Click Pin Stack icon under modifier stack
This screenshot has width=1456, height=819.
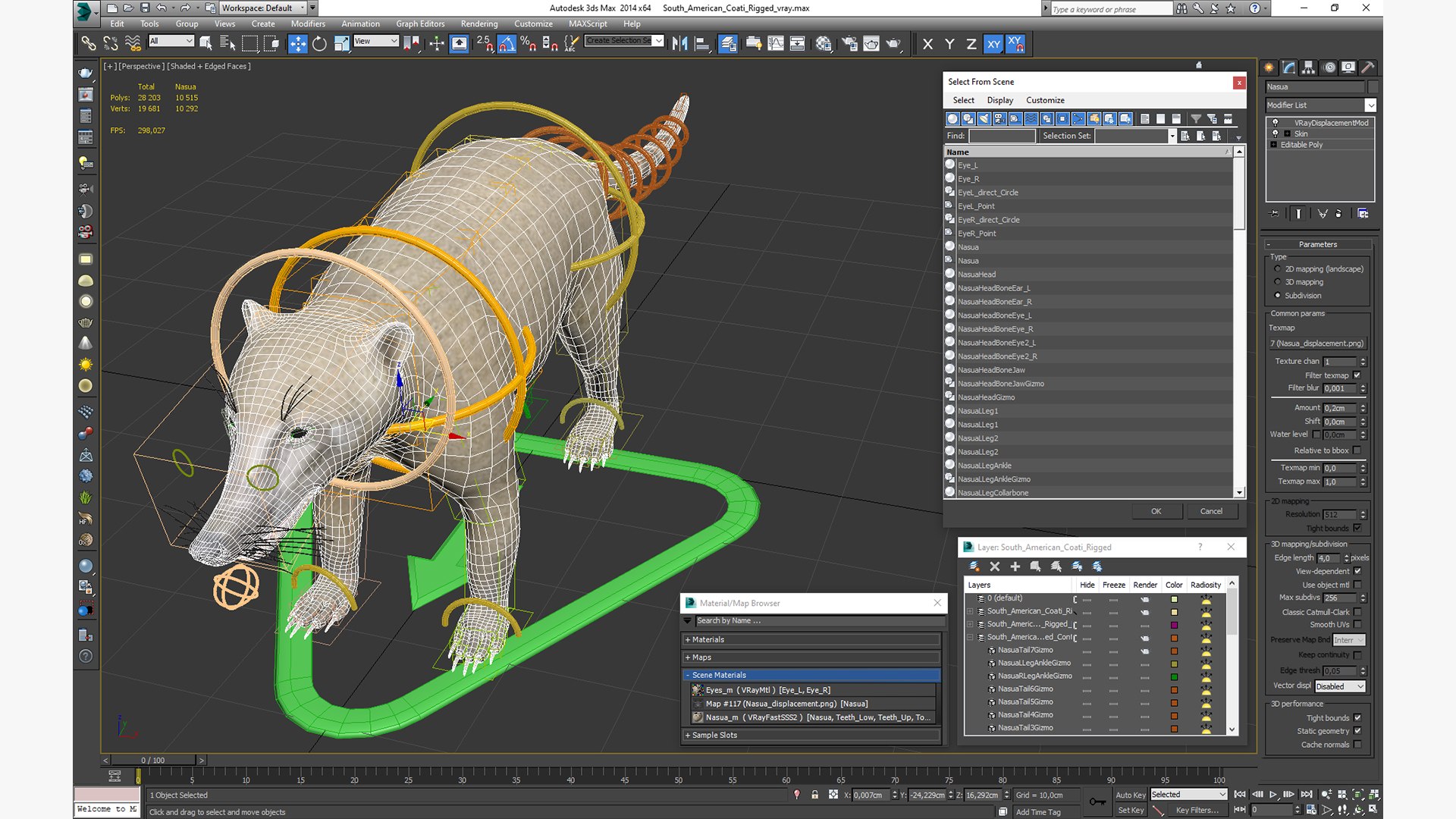tap(1275, 214)
